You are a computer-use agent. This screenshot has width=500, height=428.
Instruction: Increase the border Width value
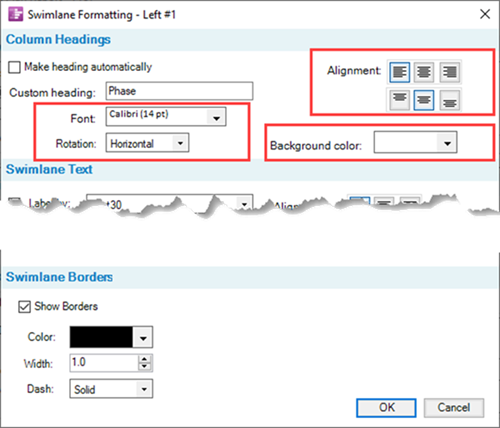[144, 359]
